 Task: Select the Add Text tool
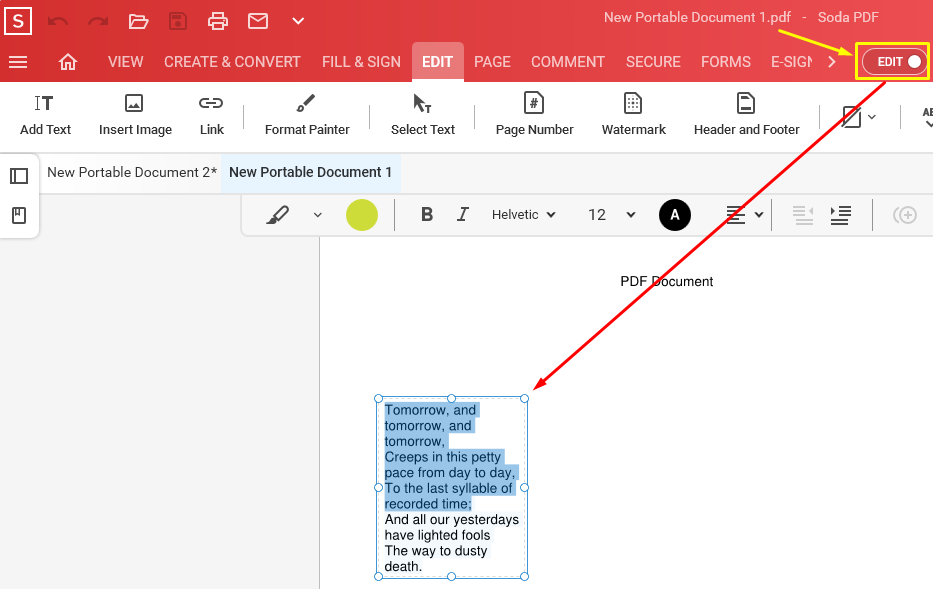pos(45,115)
